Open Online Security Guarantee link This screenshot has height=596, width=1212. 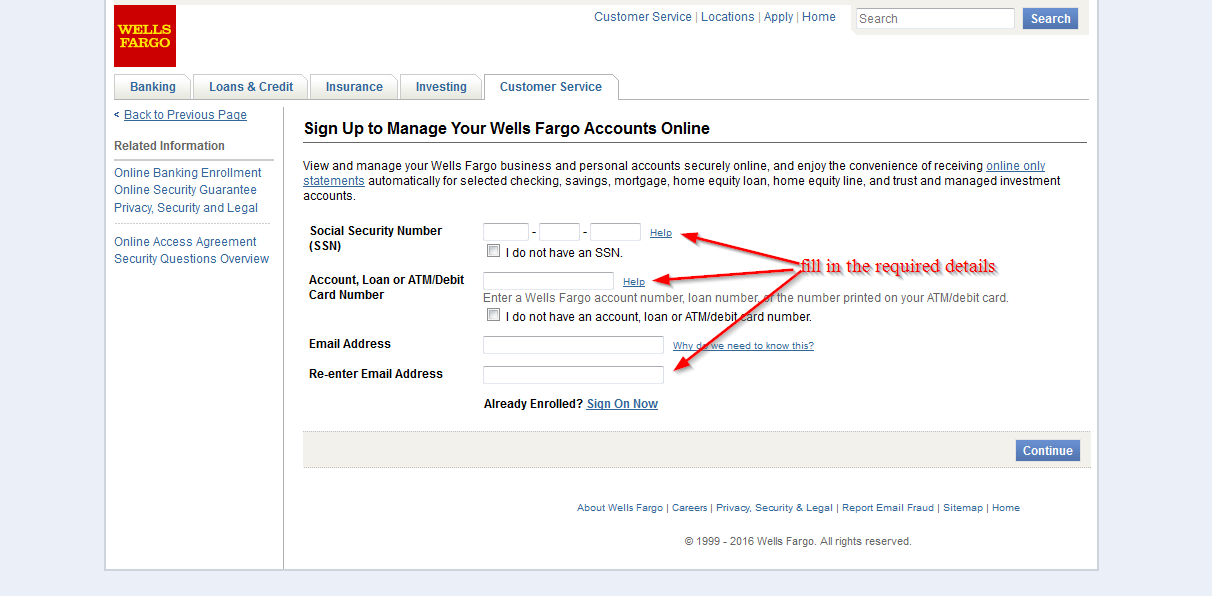tap(185, 190)
